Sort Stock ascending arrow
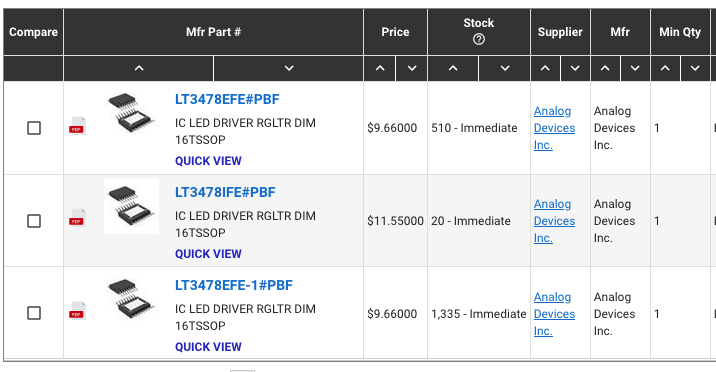This screenshot has width=716, height=372. [x=453, y=68]
